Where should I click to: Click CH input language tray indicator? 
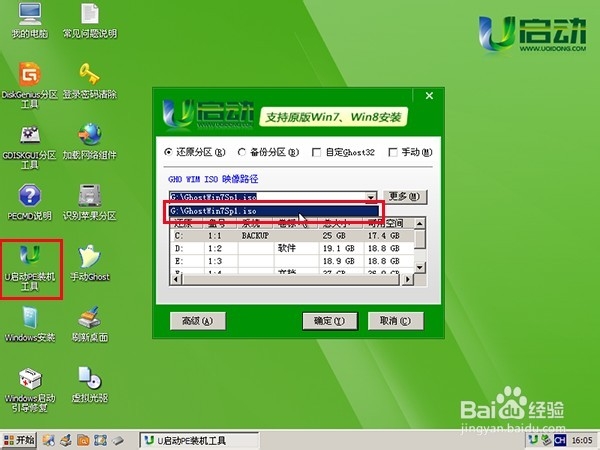pyautogui.click(x=560, y=440)
